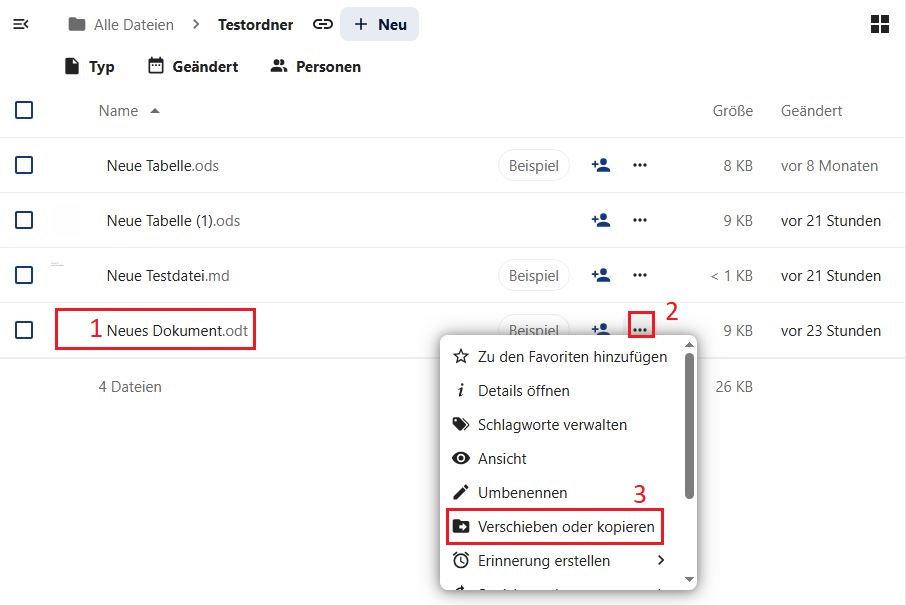Switch to grid view layout

click(x=880, y=25)
